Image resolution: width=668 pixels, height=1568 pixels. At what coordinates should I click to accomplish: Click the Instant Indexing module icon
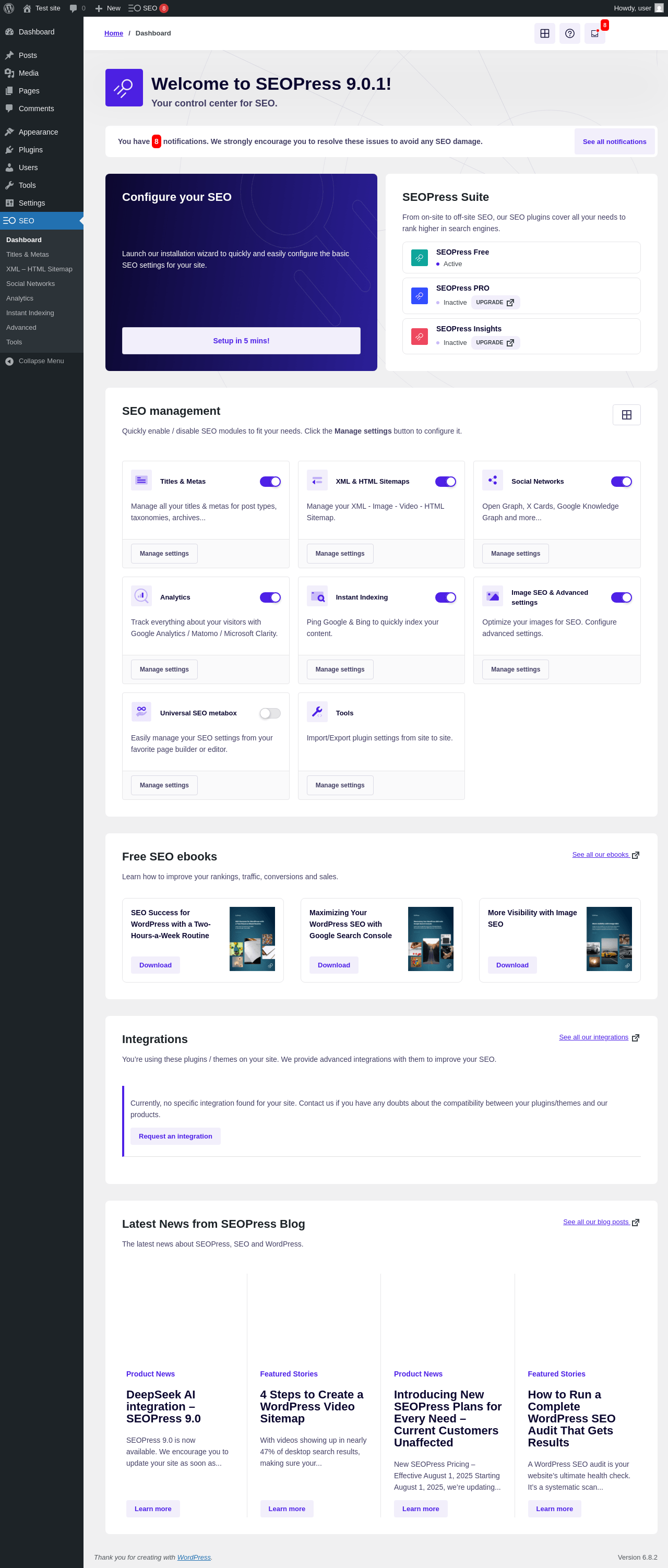[x=317, y=596]
